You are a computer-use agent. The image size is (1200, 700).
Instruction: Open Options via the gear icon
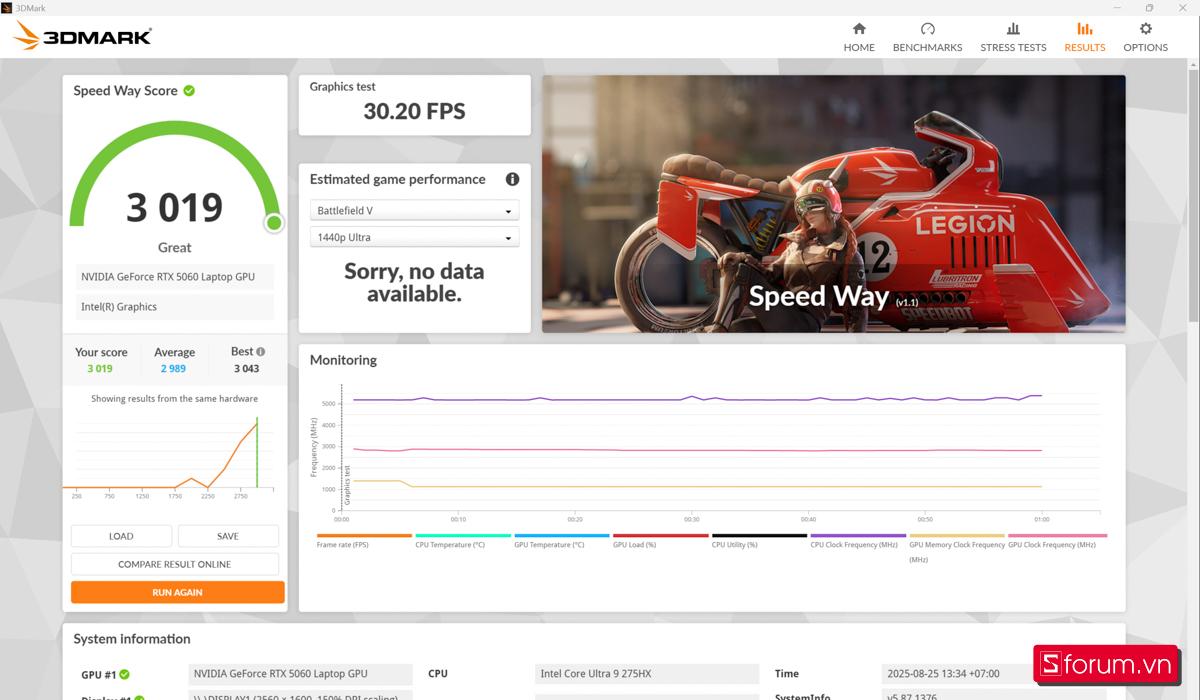pos(1145,30)
